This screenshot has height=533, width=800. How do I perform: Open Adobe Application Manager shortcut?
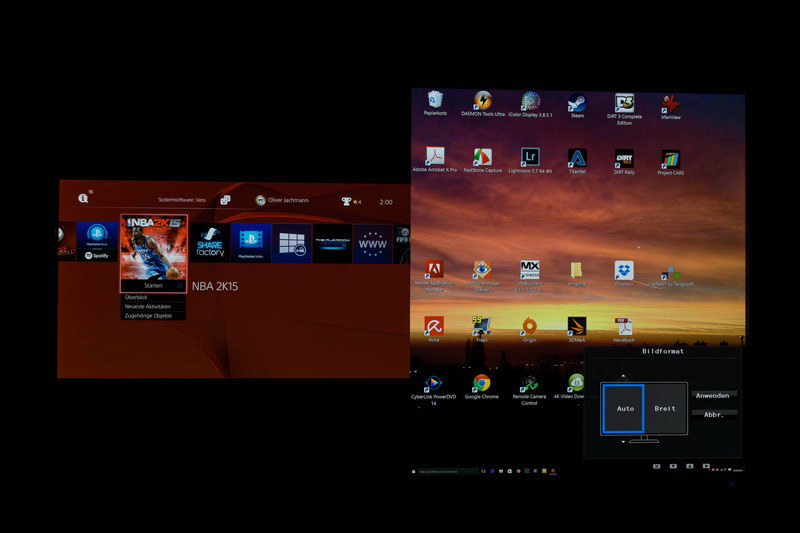pos(434,276)
